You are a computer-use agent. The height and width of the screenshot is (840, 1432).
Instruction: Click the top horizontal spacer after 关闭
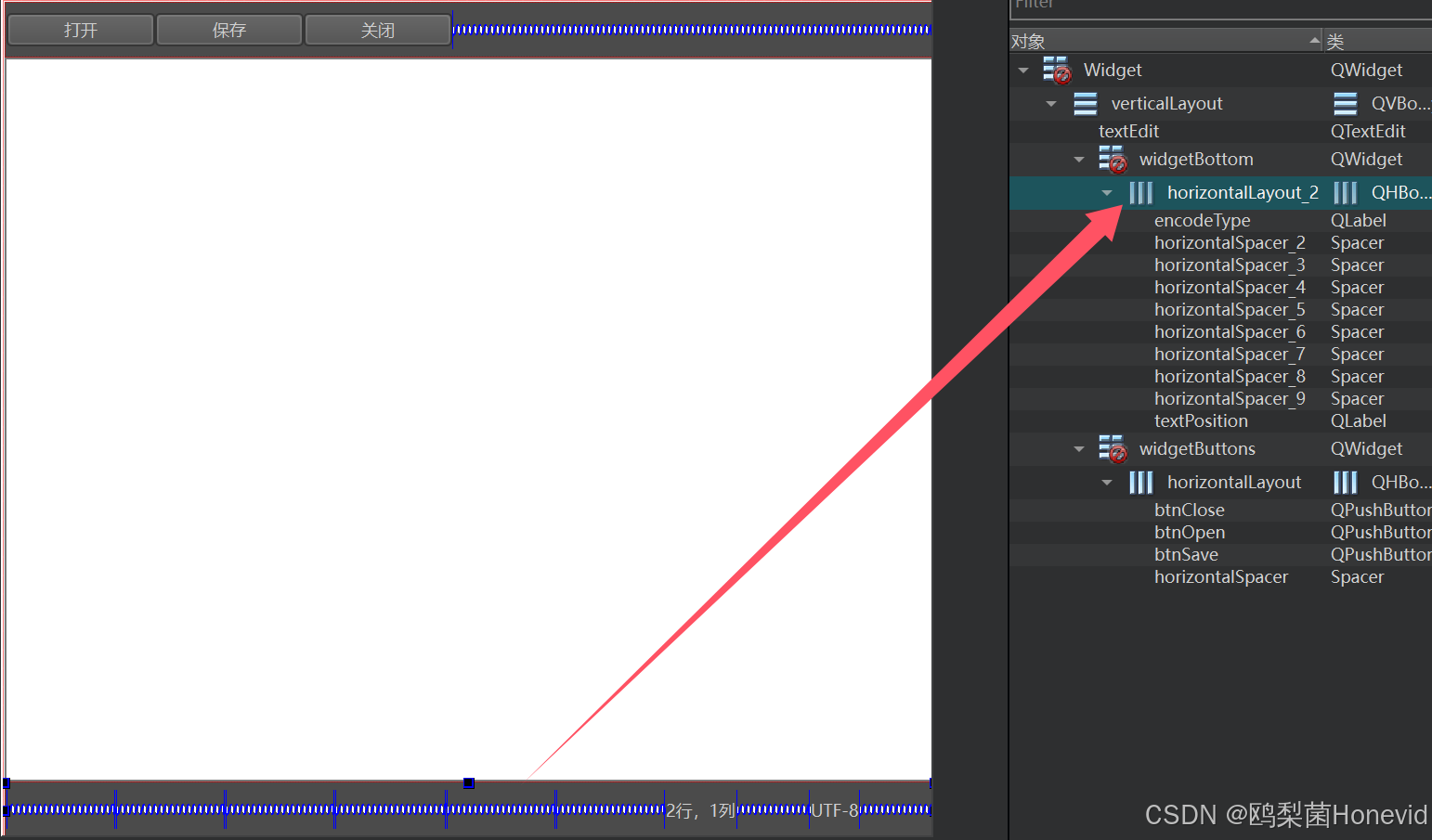[x=692, y=30]
